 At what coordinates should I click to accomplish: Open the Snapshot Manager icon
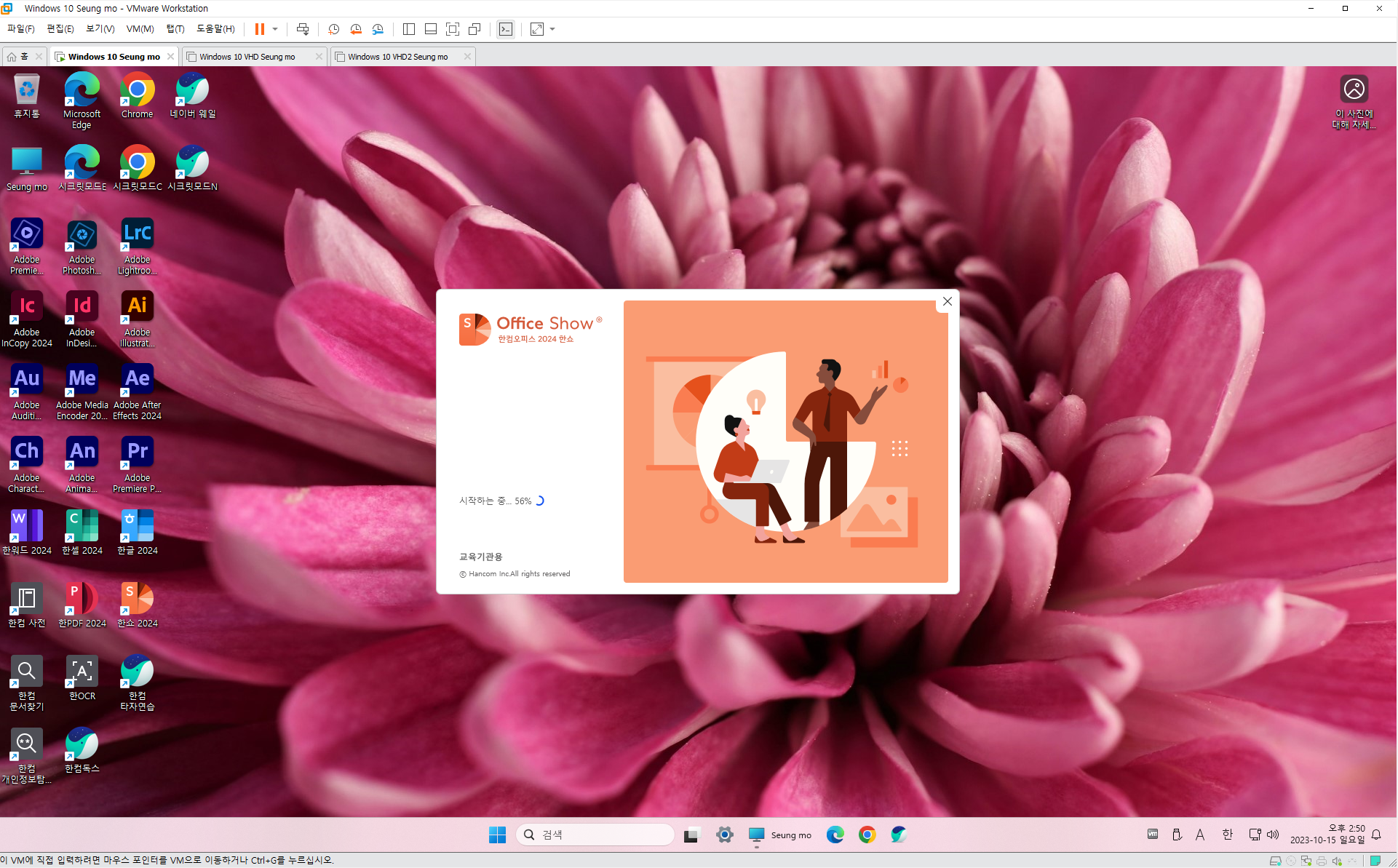click(378, 29)
